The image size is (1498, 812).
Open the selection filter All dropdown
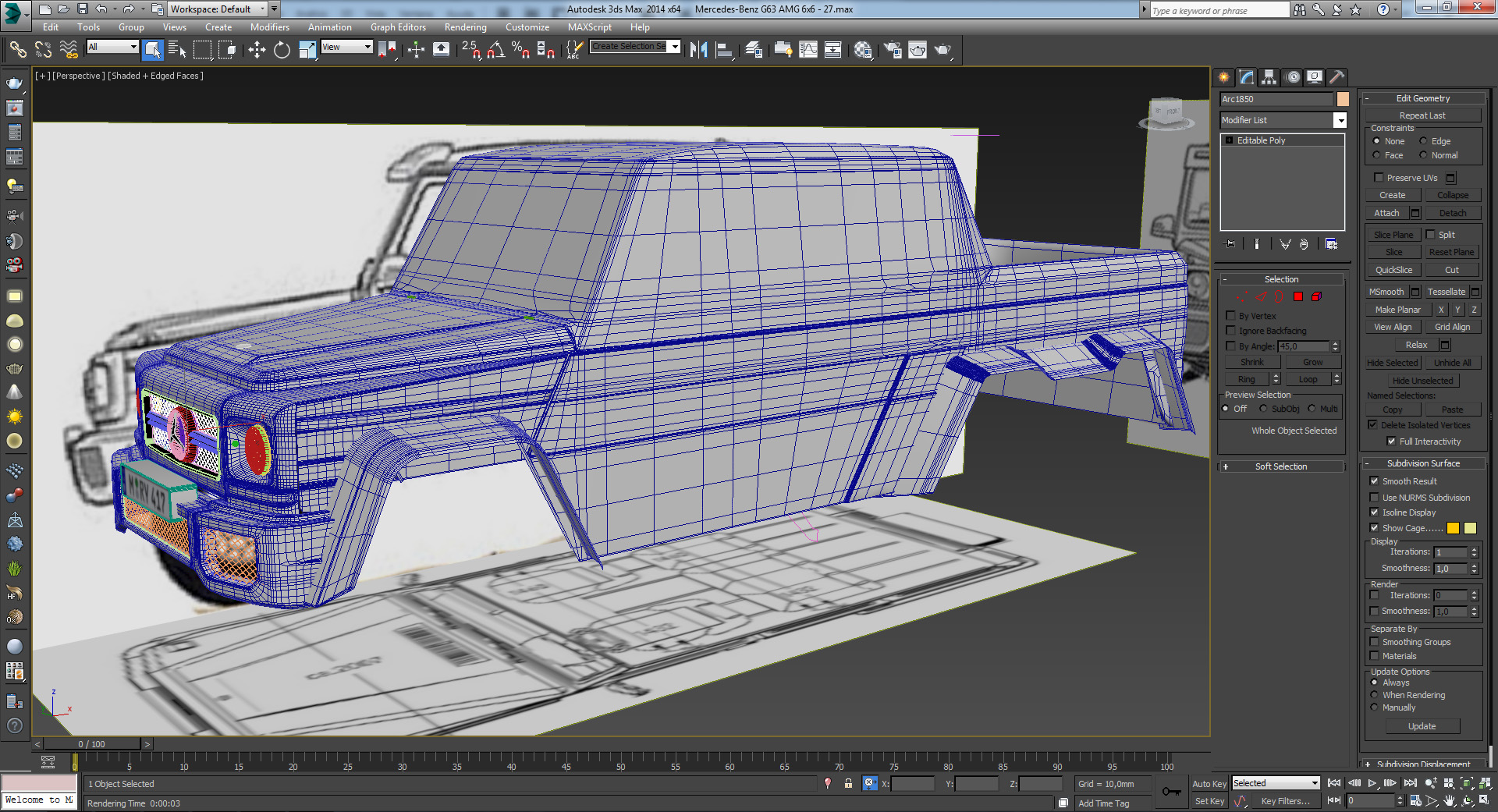[112, 47]
